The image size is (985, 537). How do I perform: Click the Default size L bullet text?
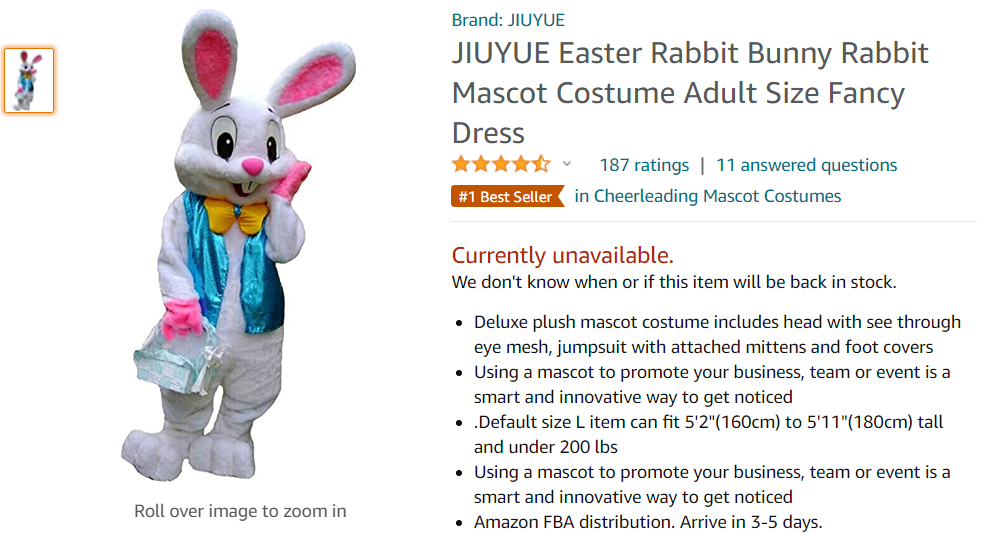708,434
